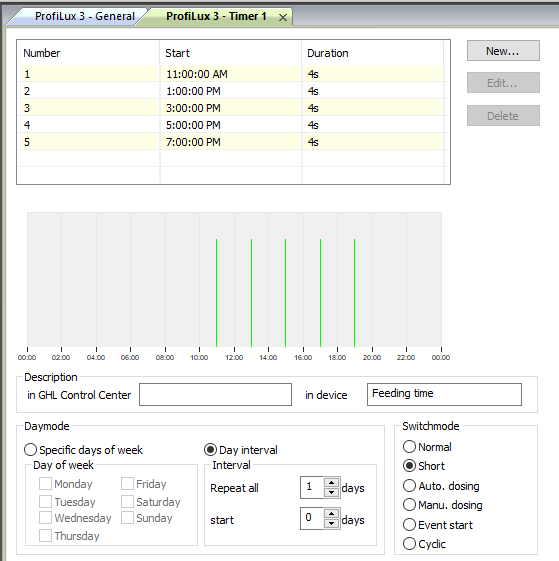Select Manu. dosing switchmode

click(x=443, y=505)
